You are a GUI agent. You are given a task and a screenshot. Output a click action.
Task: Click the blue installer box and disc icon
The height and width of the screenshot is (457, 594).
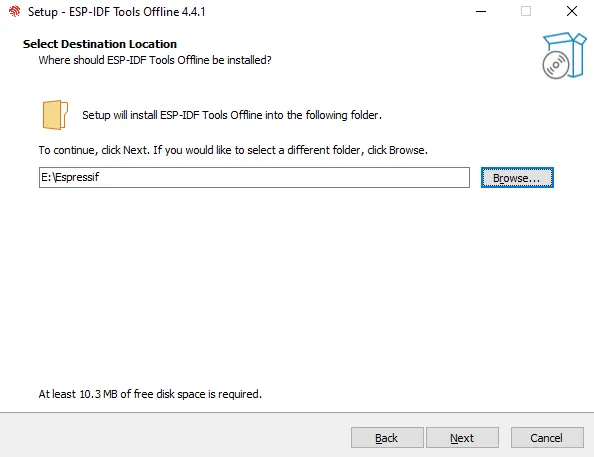click(564, 55)
